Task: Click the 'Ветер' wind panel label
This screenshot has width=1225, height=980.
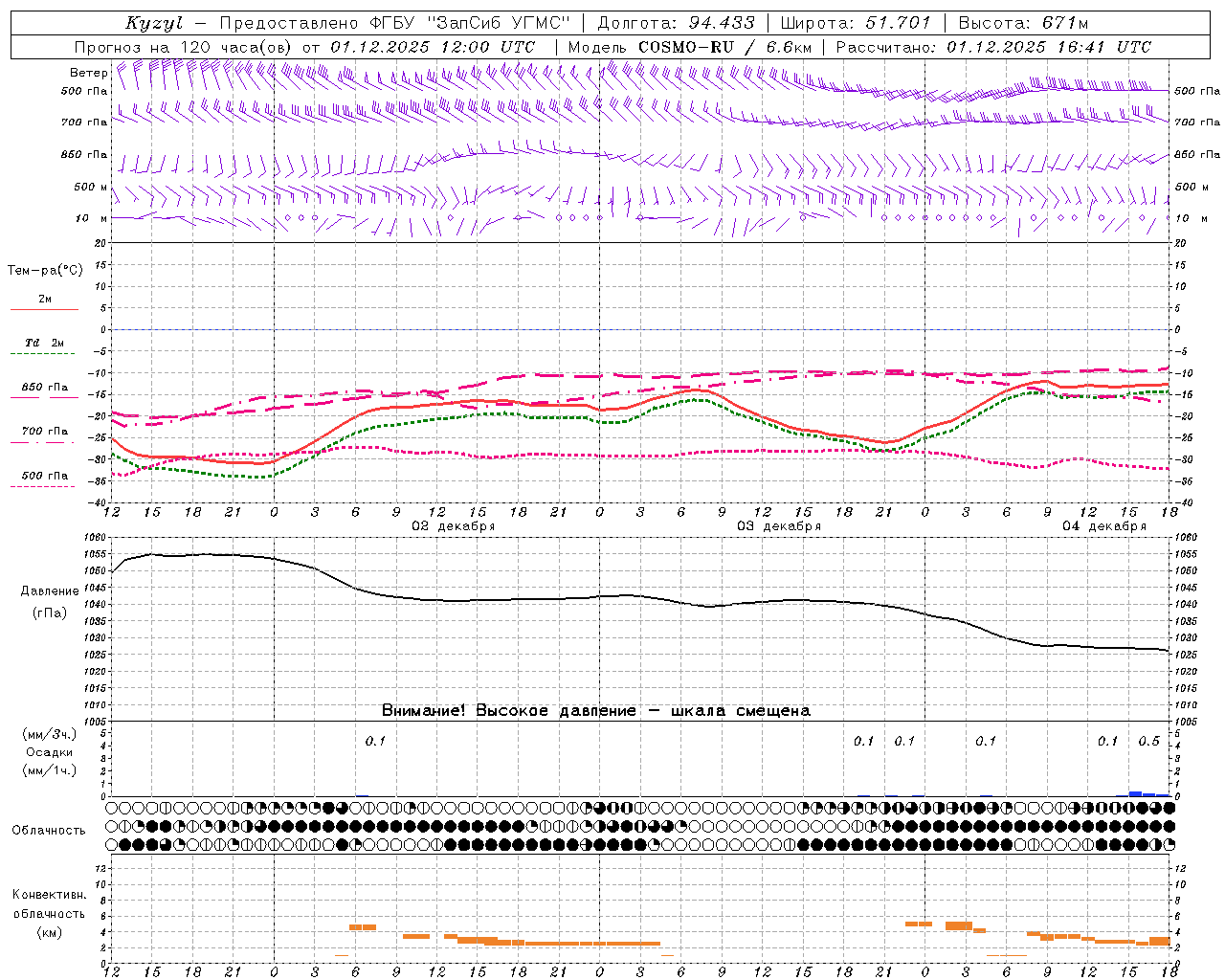Action: click(x=89, y=73)
